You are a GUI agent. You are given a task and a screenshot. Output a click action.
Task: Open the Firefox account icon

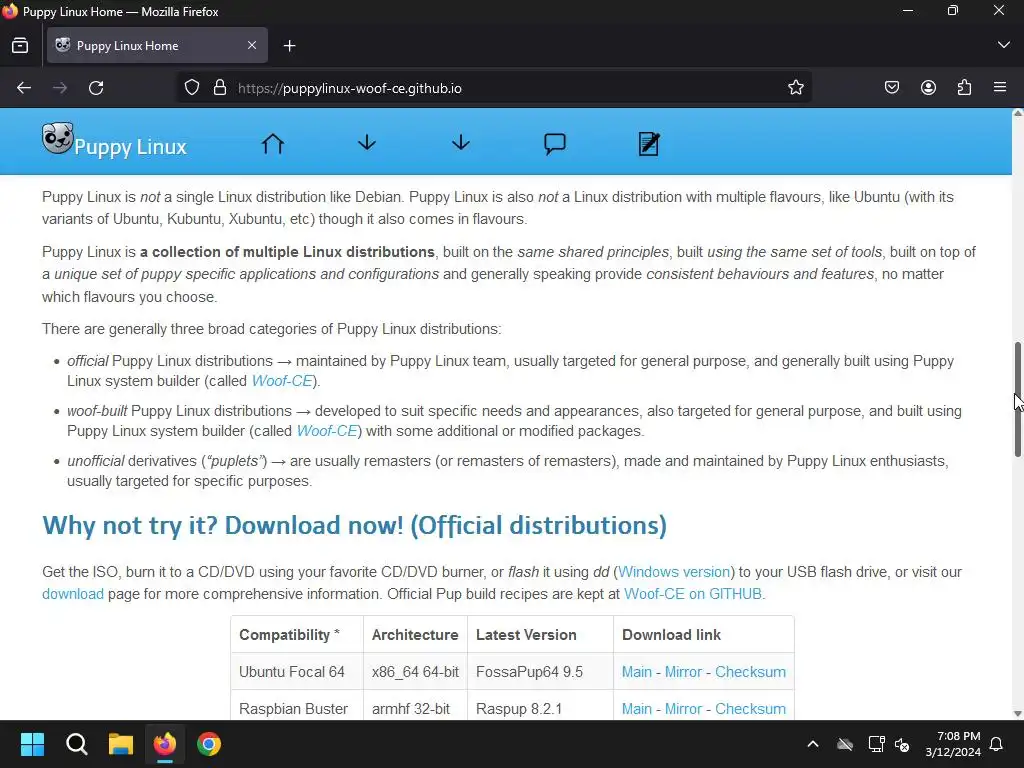click(x=928, y=88)
